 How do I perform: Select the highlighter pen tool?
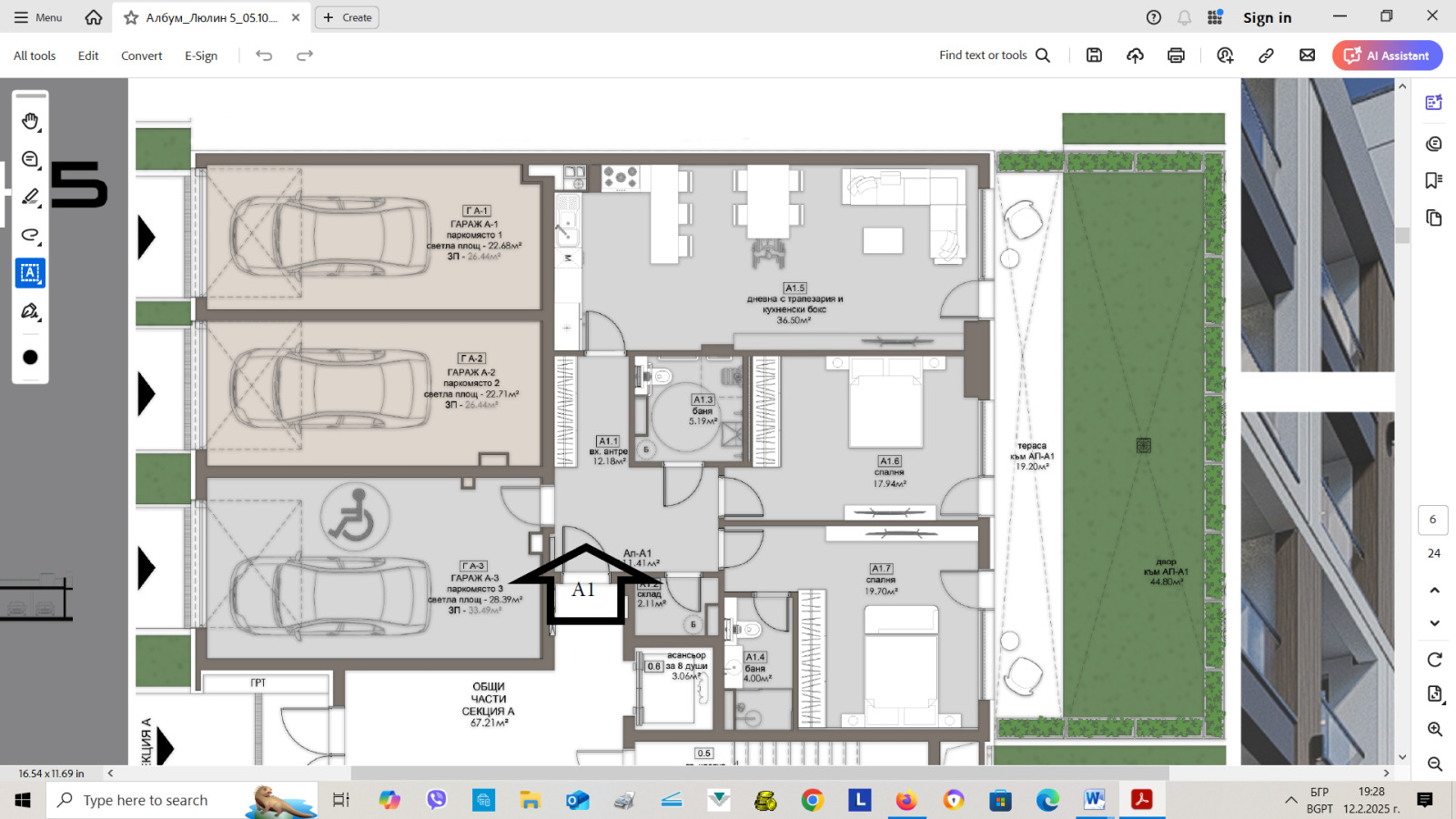pyautogui.click(x=30, y=197)
